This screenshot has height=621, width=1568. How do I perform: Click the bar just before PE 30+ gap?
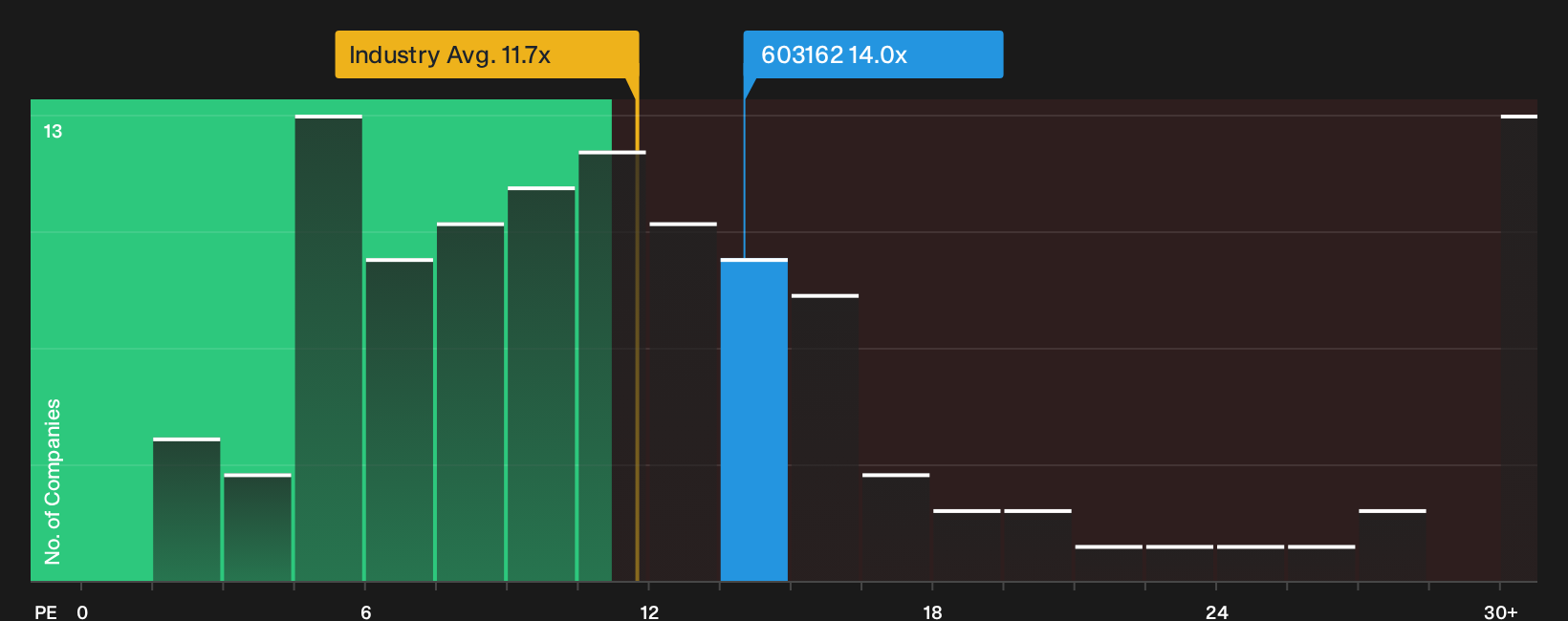(x=1392, y=545)
